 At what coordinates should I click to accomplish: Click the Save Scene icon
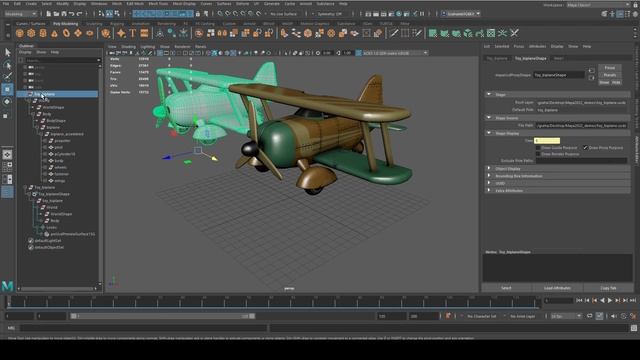(64, 14)
